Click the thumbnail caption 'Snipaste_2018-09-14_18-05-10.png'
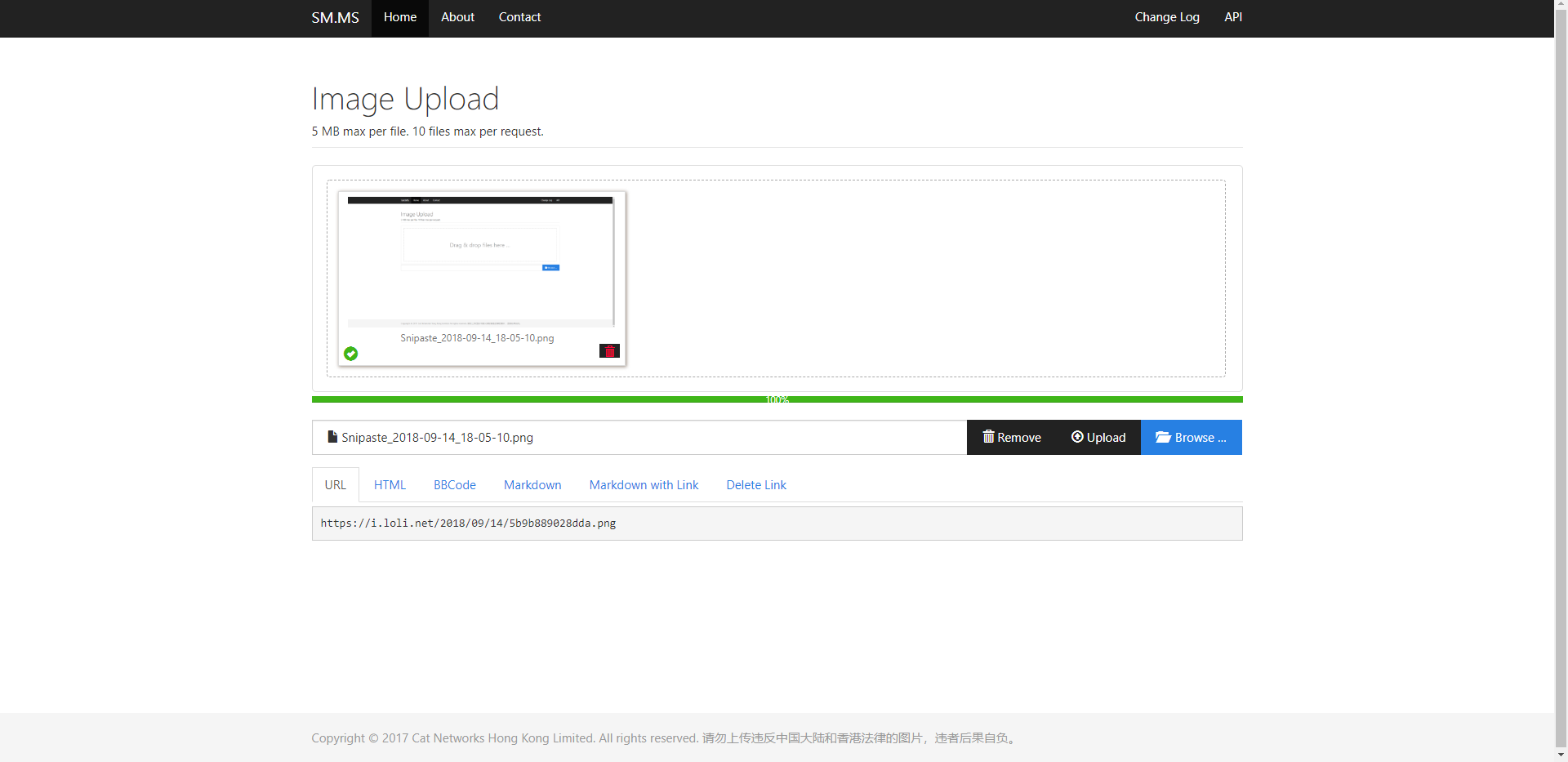 point(477,338)
